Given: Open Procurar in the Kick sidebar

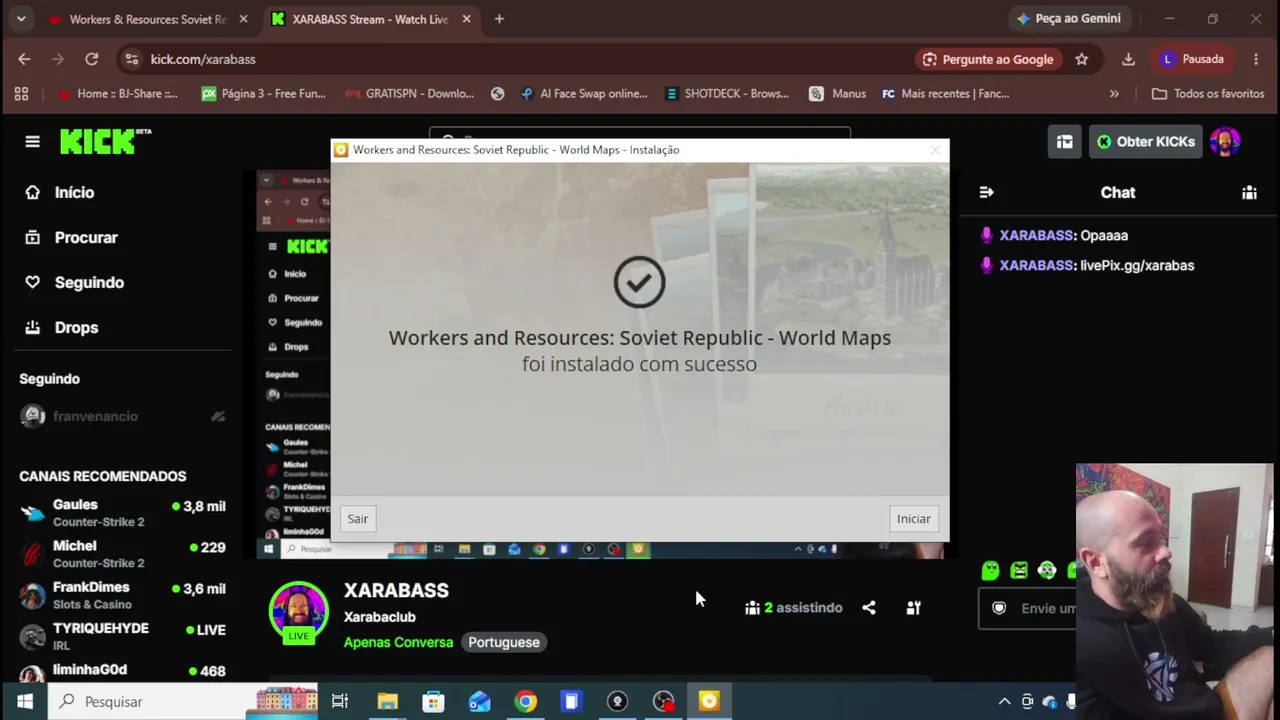Looking at the screenshot, I should click(72, 237).
